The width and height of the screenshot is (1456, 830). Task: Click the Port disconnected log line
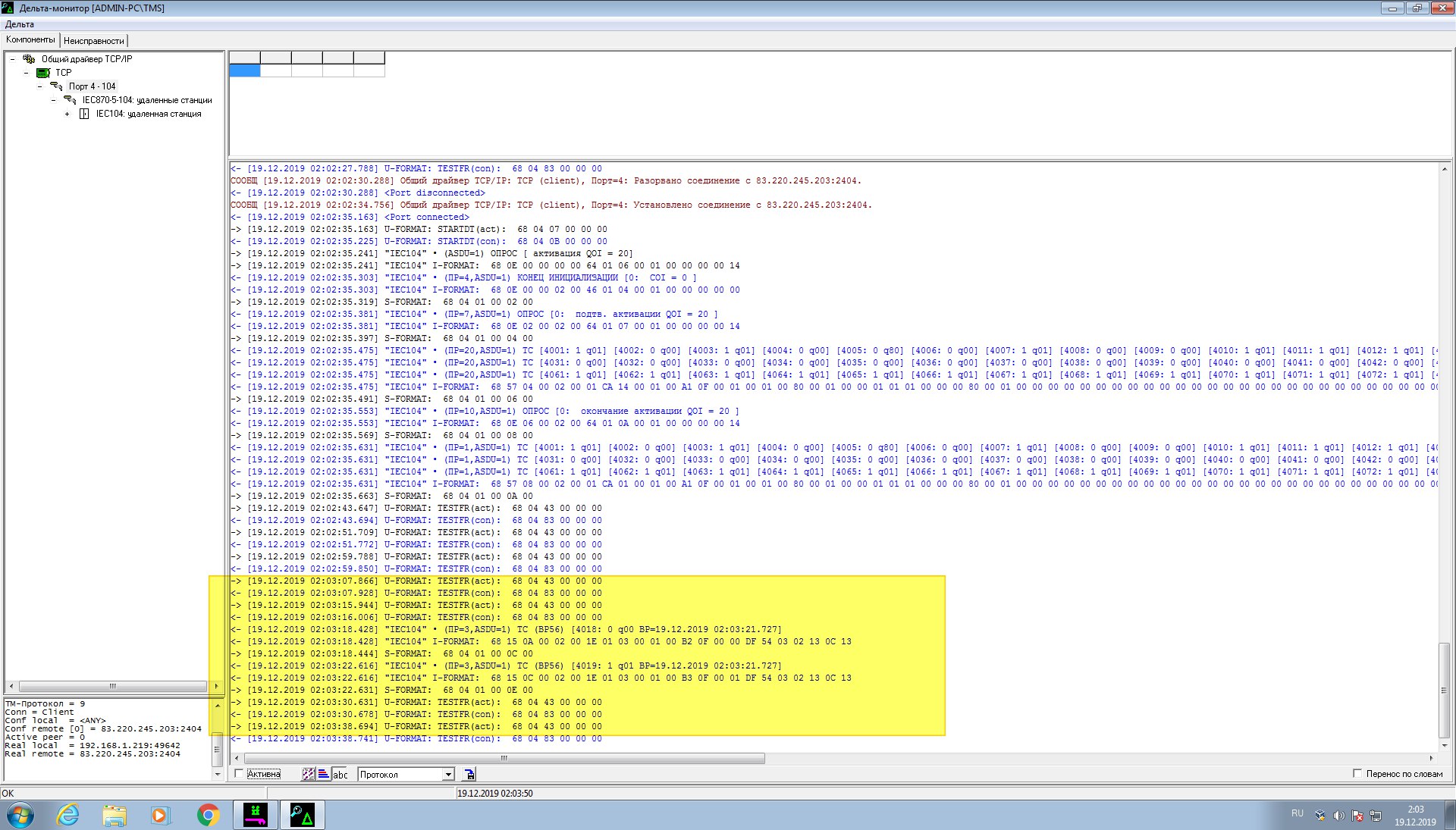[358, 193]
